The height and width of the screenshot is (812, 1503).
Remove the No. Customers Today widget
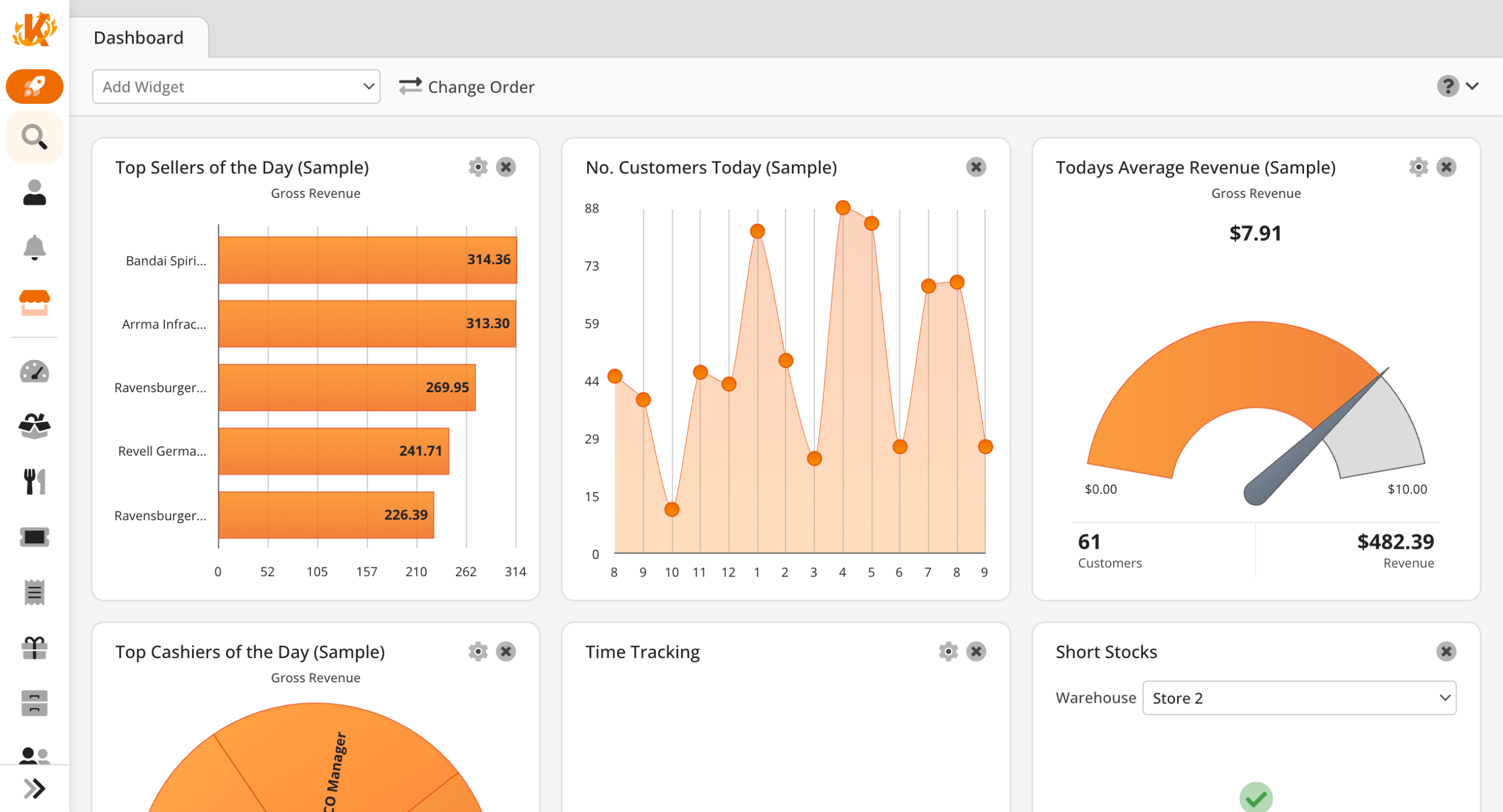976,167
